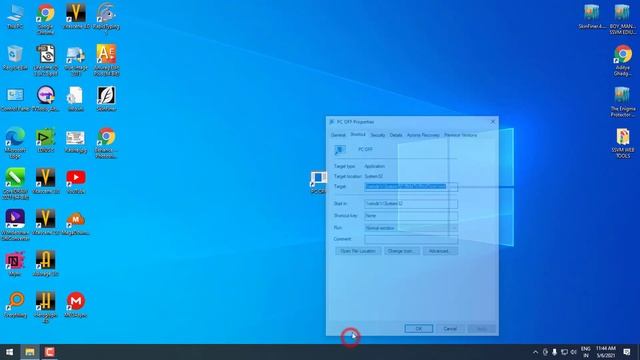Click the Target input field

click(x=411, y=187)
